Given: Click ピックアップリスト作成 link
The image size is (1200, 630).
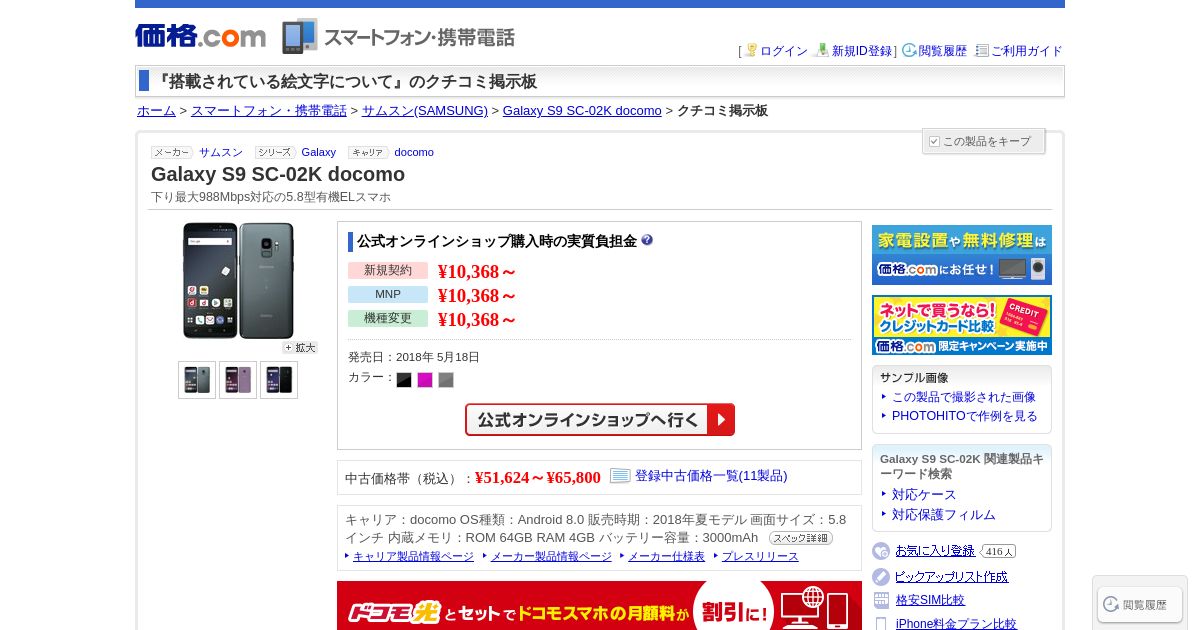Looking at the screenshot, I should (x=951, y=577).
